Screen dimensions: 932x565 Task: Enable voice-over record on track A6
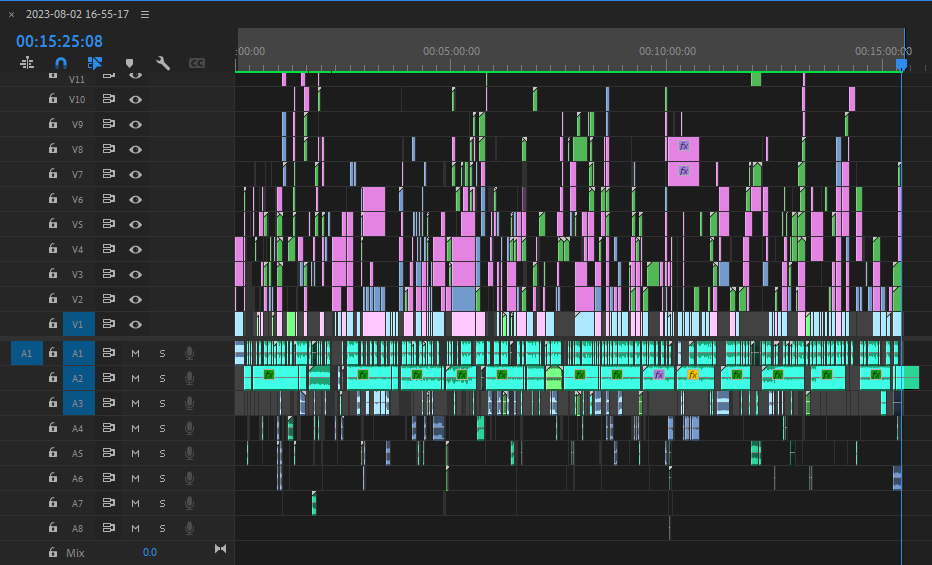[x=189, y=478]
